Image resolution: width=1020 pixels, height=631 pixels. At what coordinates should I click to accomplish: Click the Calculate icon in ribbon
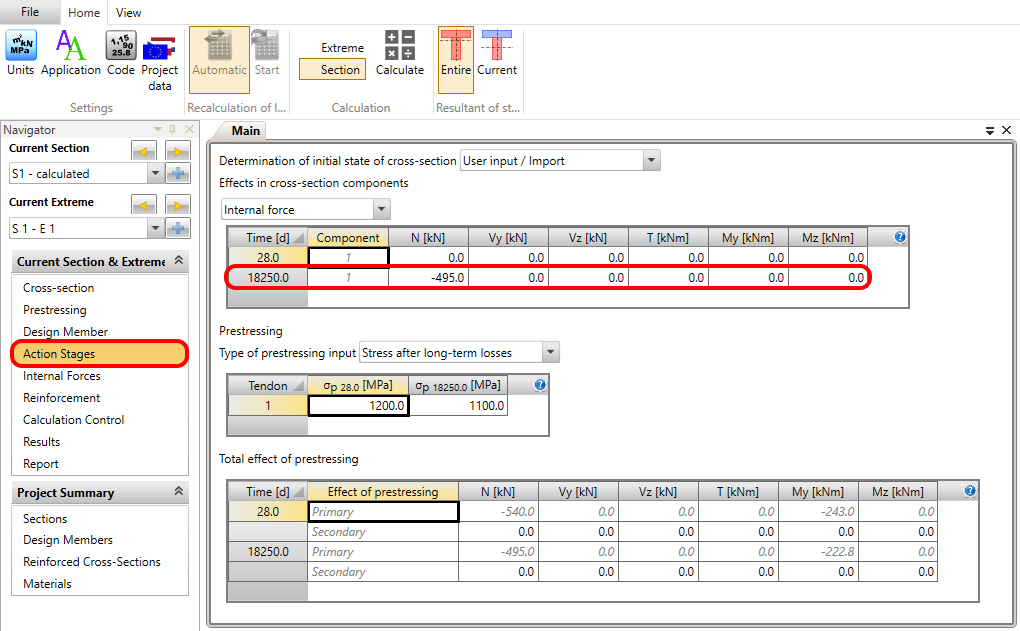tap(400, 53)
